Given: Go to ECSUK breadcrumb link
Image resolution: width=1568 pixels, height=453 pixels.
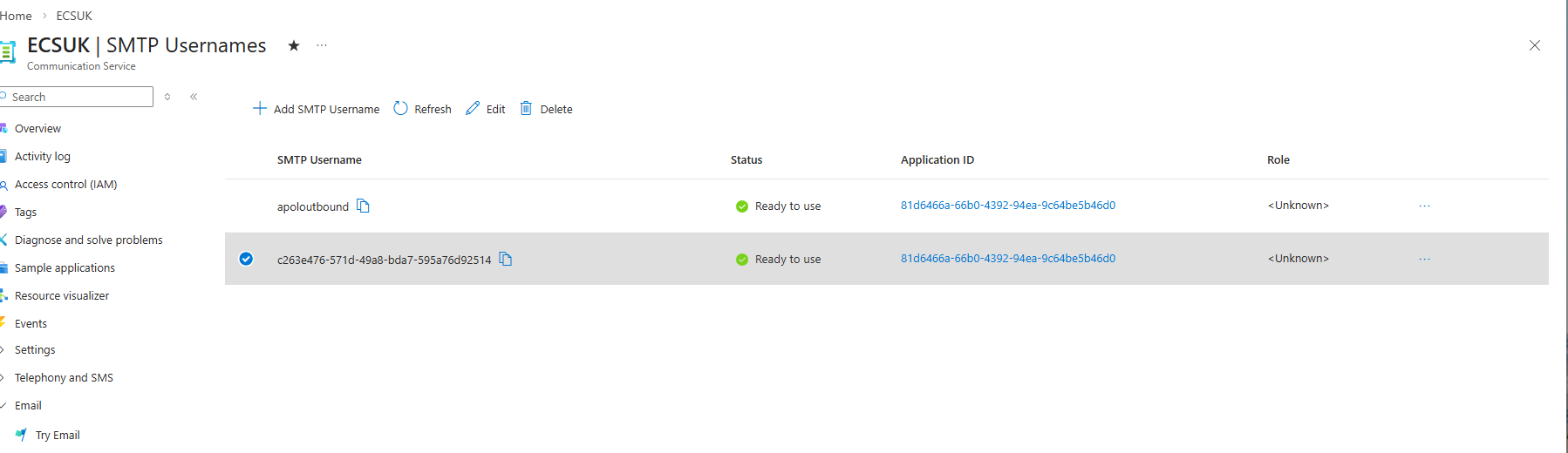Looking at the screenshot, I should tap(74, 16).
